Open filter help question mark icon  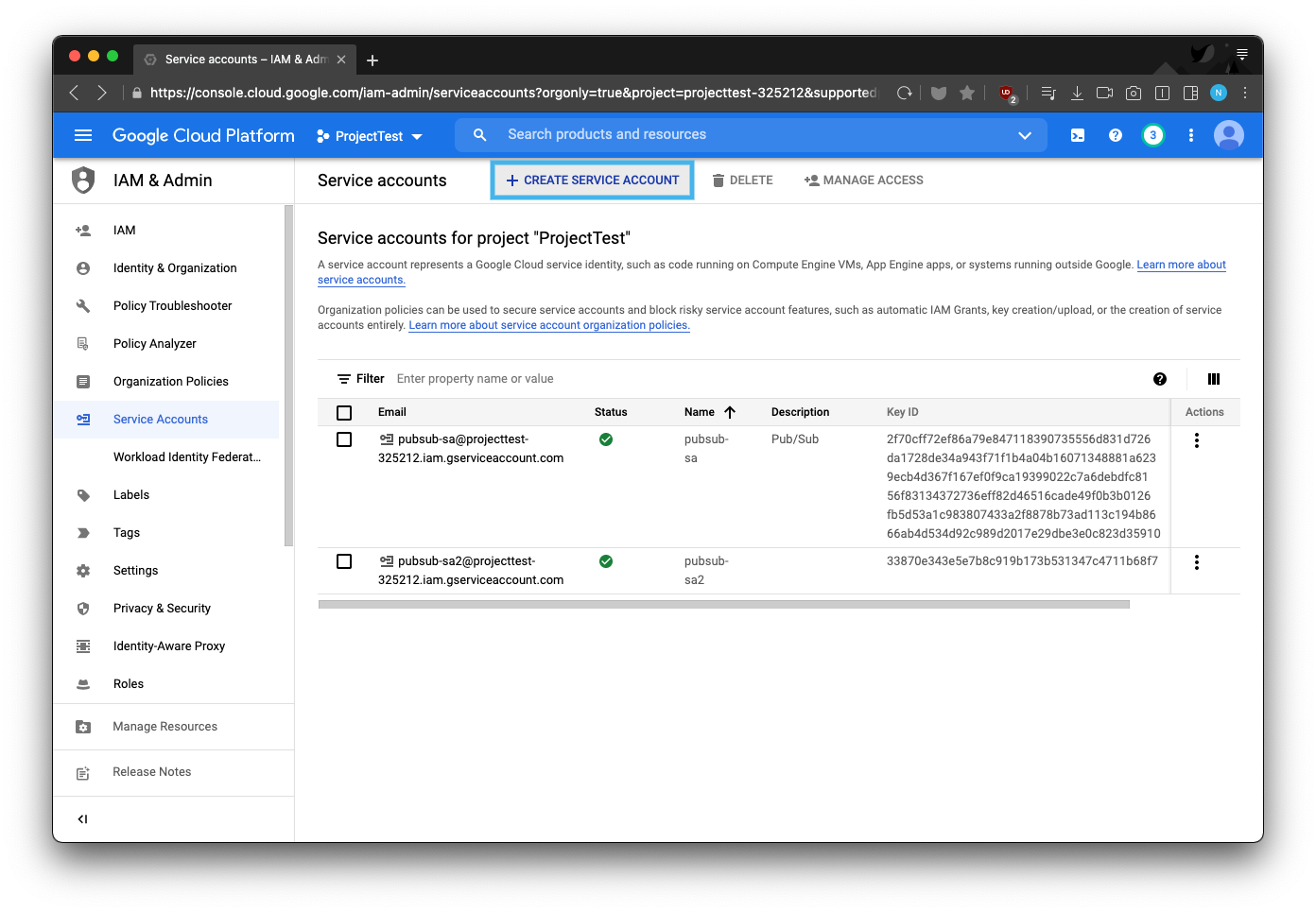click(1160, 379)
